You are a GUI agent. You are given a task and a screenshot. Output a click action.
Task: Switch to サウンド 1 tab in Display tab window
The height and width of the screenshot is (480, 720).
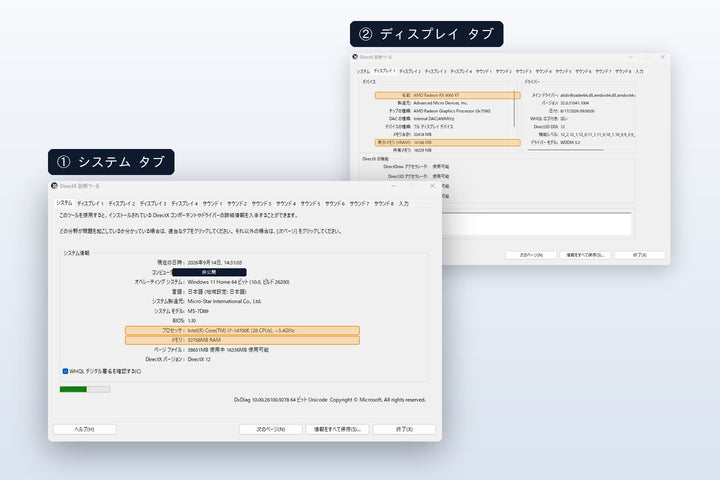coord(484,72)
